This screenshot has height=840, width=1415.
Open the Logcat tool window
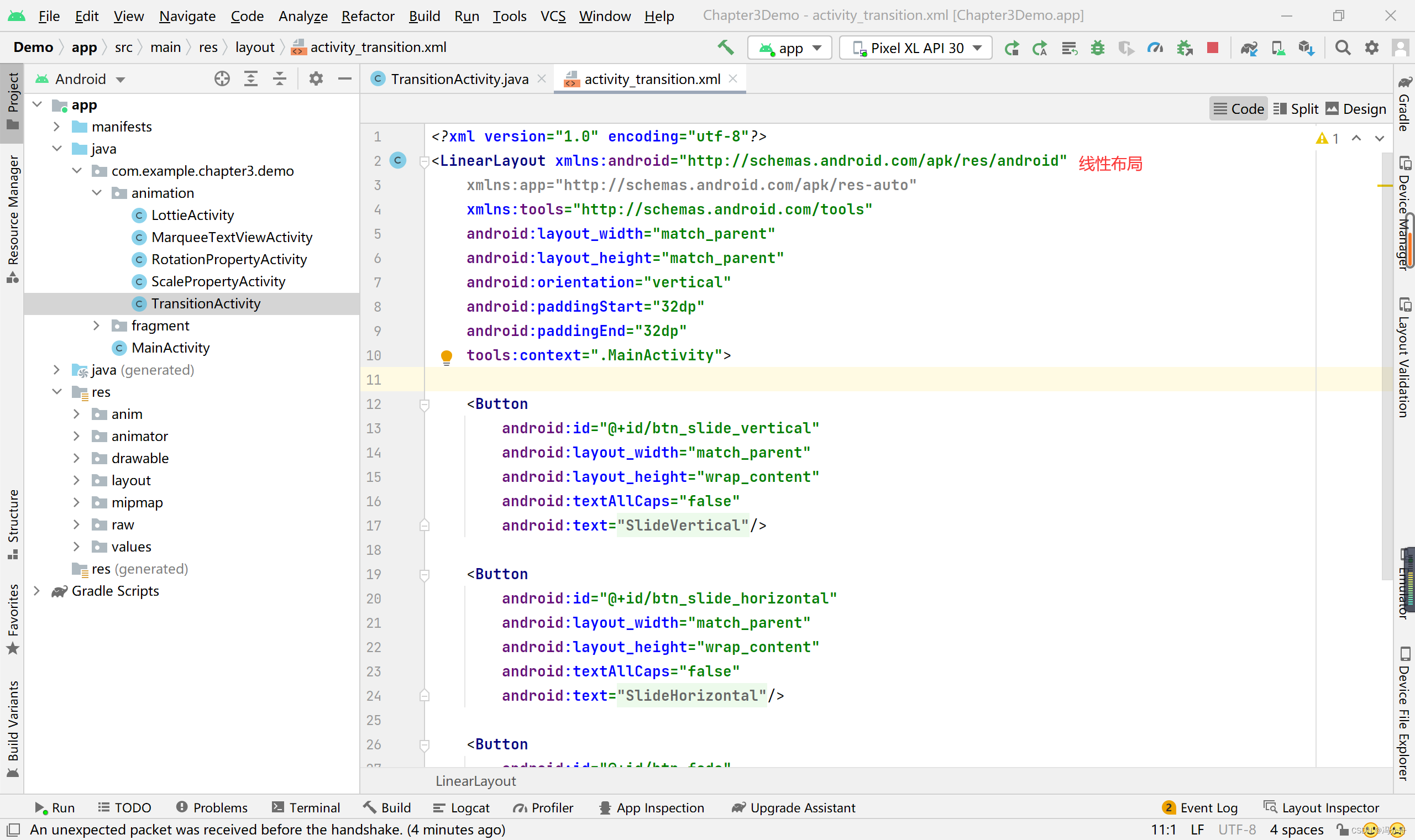point(462,808)
